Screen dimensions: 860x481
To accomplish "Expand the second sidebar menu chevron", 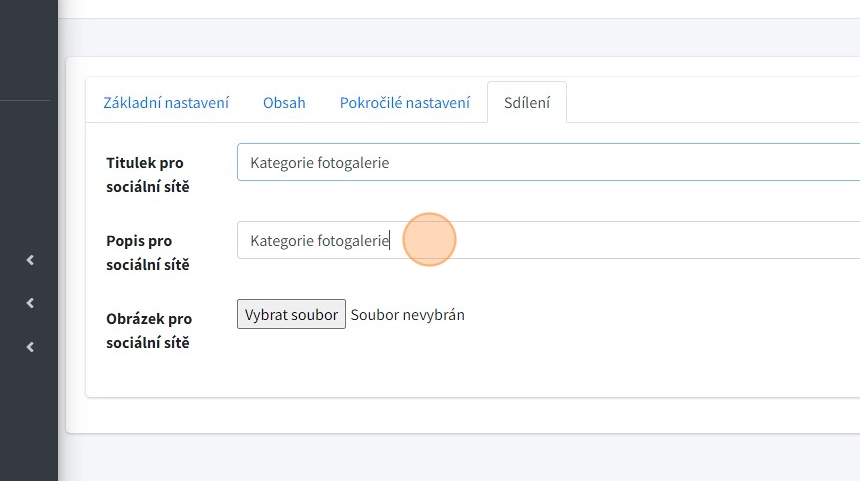I will tap(30, 303).
